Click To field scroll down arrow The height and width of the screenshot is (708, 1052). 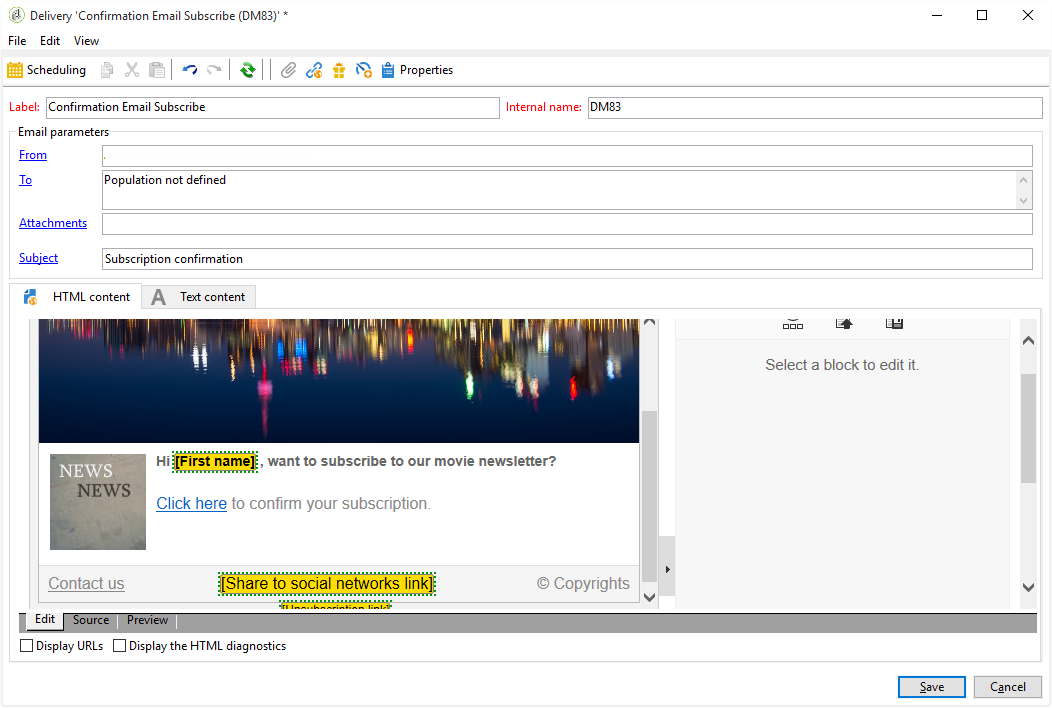point(1023,200)
